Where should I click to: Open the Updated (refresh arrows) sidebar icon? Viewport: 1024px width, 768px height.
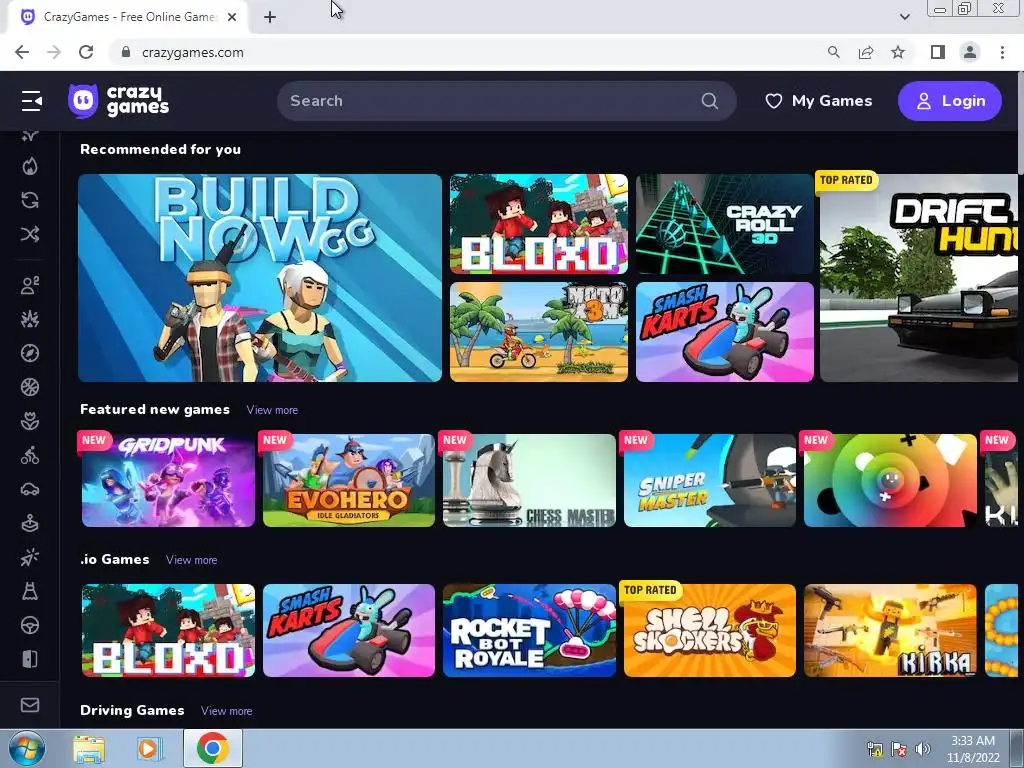30,200
